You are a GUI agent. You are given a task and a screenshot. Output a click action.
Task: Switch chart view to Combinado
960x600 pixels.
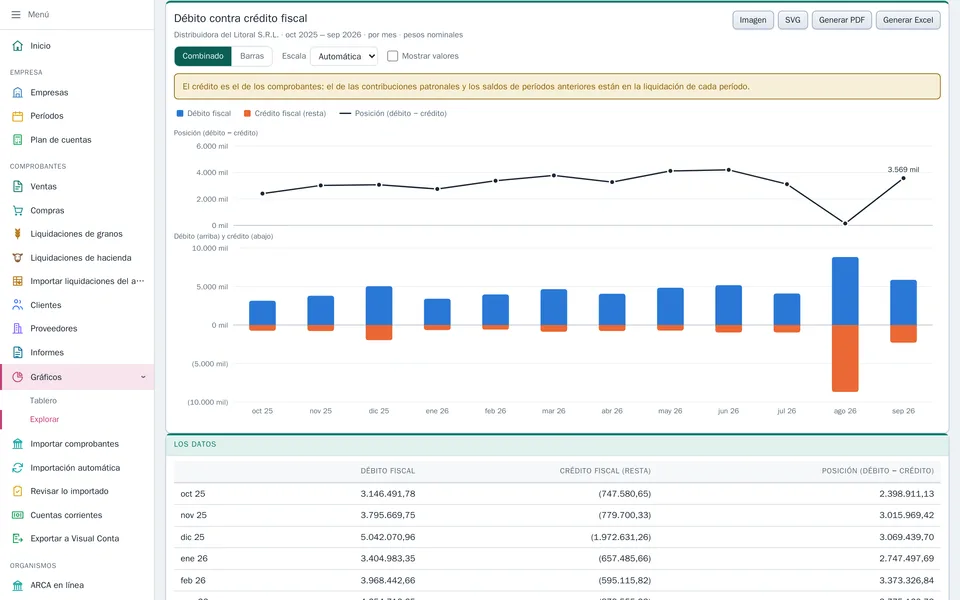click(x=203, y=56)
